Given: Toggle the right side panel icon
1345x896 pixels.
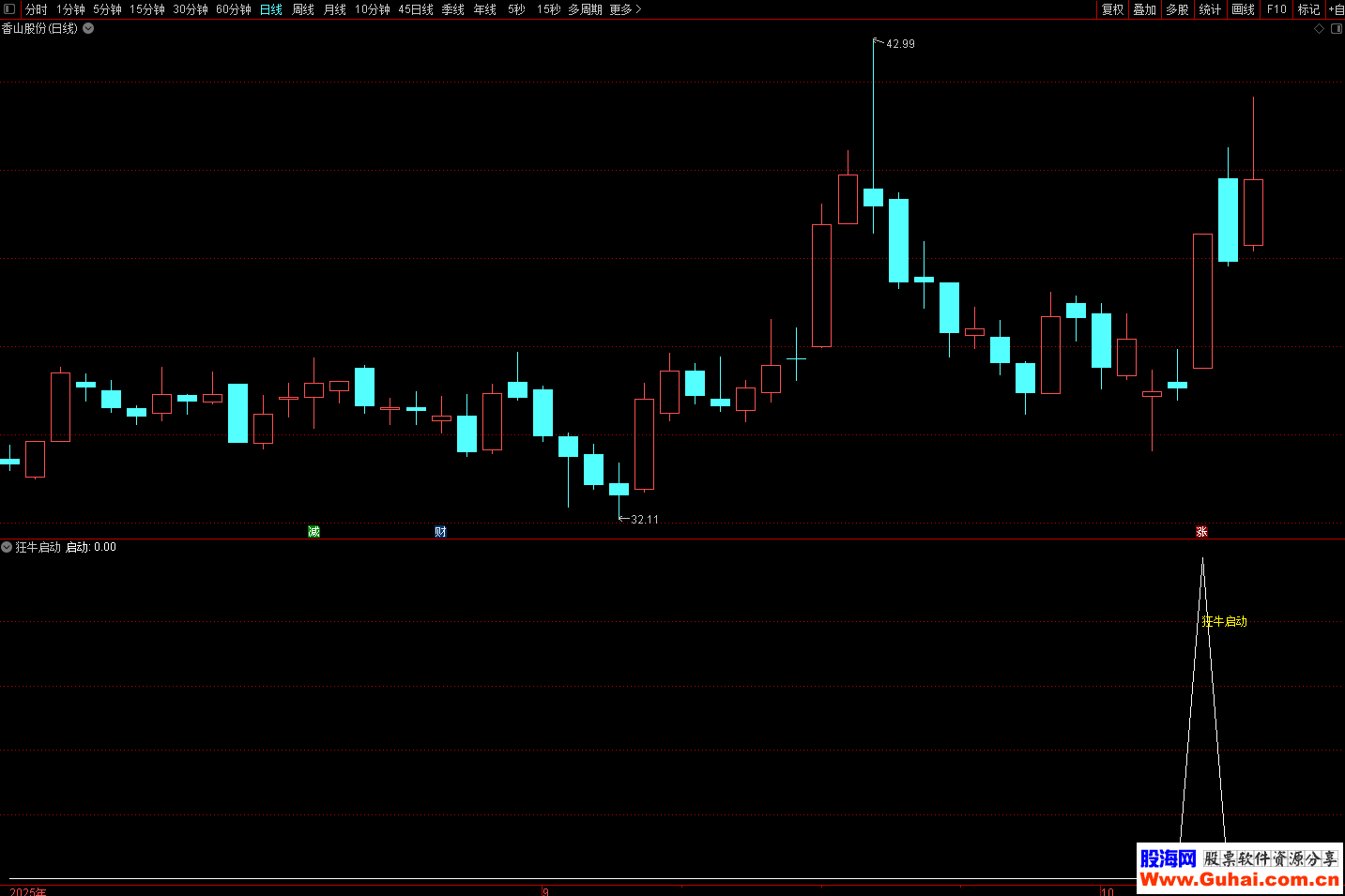Looking at the screenshot, I should point(1337,29).
